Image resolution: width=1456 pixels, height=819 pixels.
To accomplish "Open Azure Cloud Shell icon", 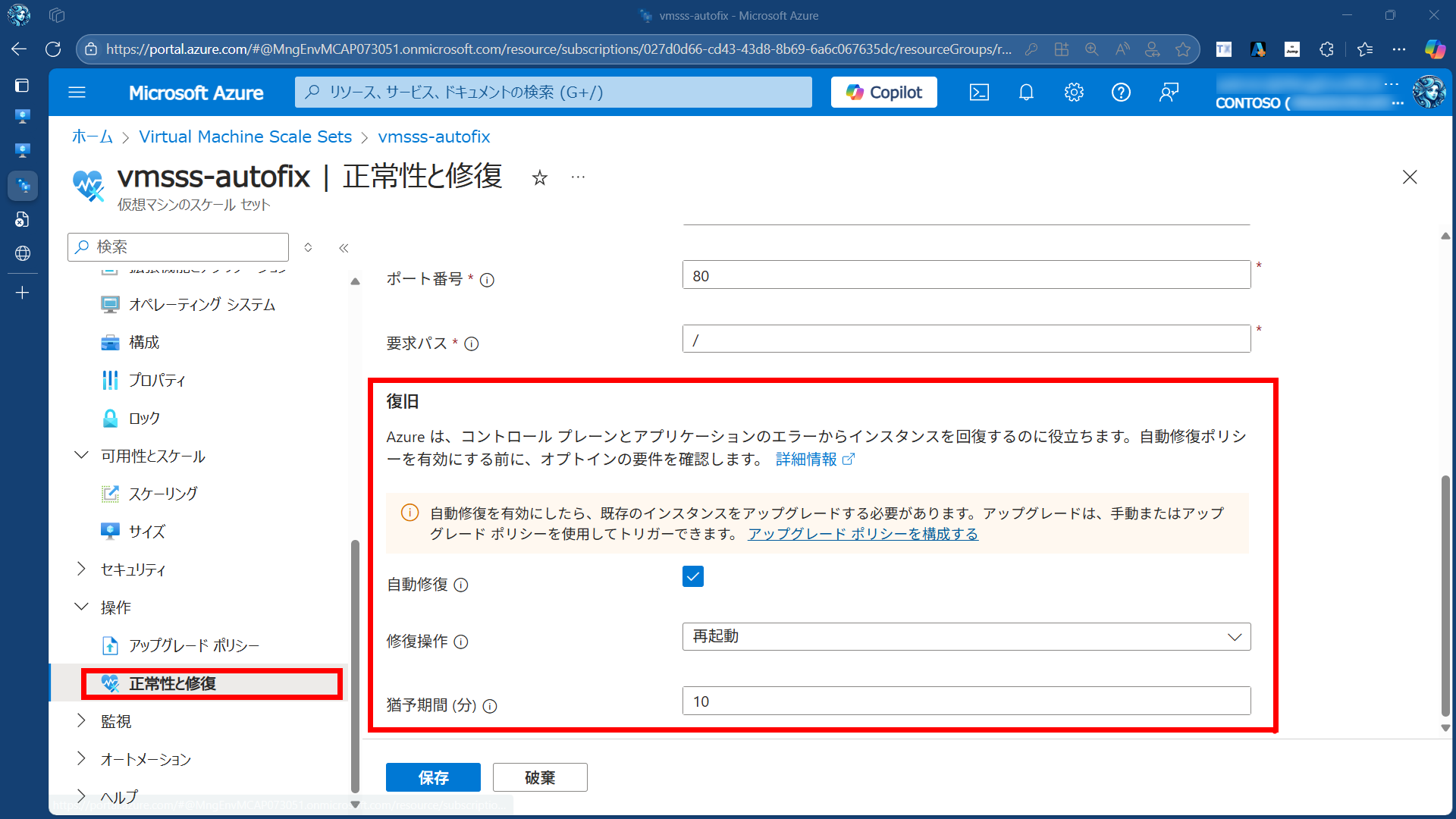I will pos(979,93).
